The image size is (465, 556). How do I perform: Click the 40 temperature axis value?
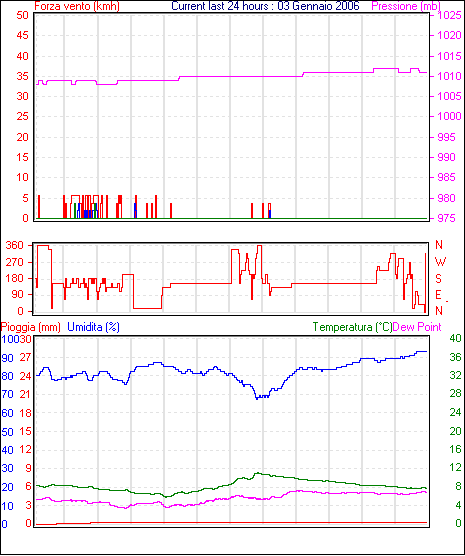[x=455, y=338]
